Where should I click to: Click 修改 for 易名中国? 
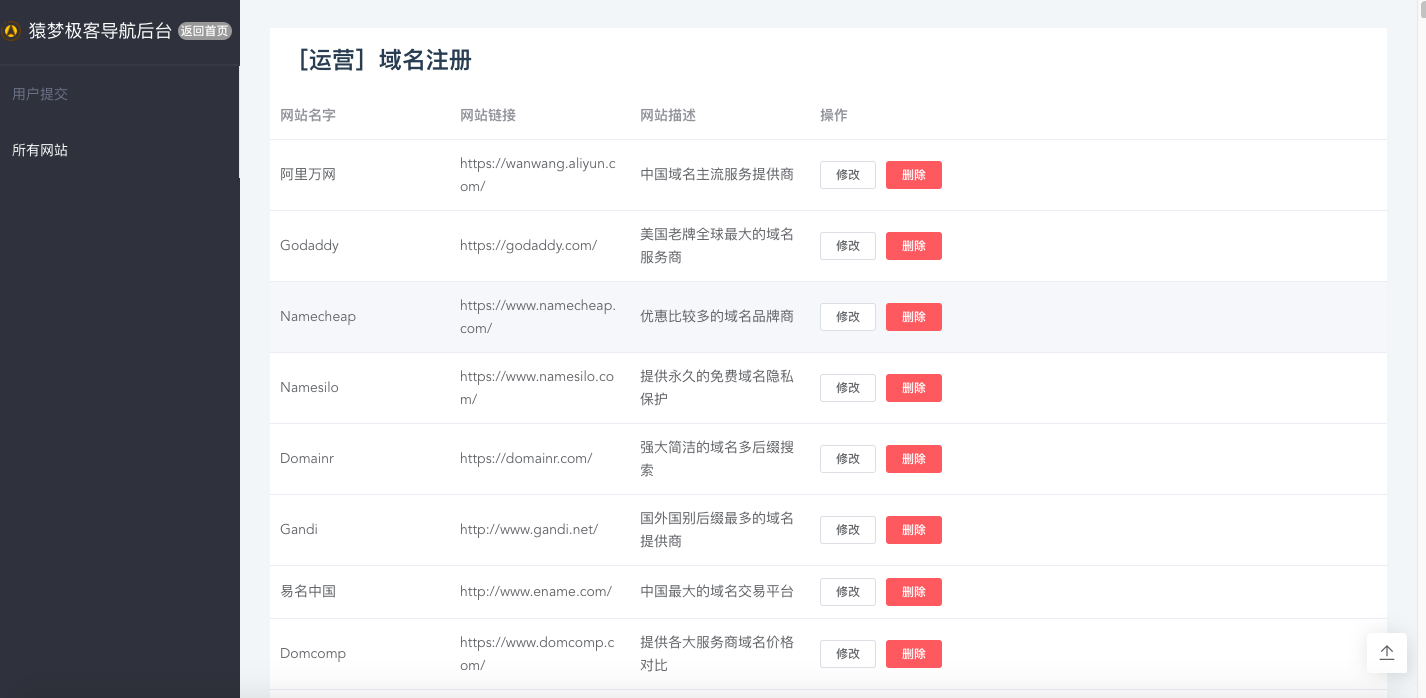click(848, 592)
